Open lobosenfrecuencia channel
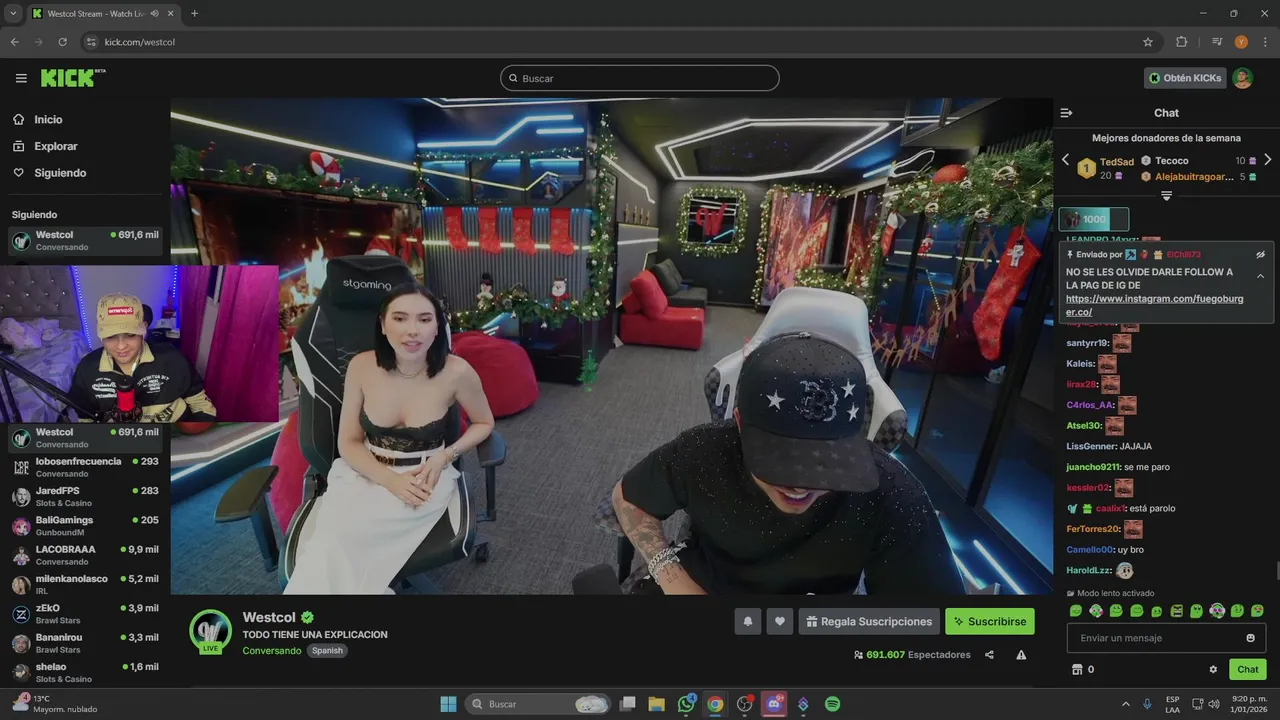1280x720 pixels. coord(85,467)
